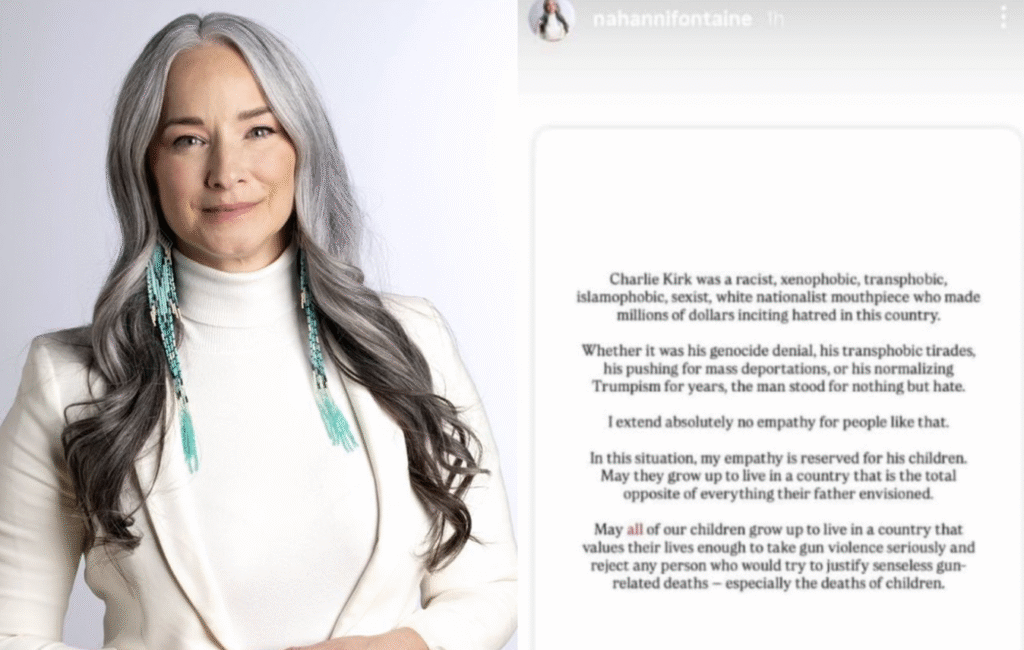This screenshot has height=650, width=1024.
Task: Click the line "opposite of everything their father"
Action: [778, 493]
